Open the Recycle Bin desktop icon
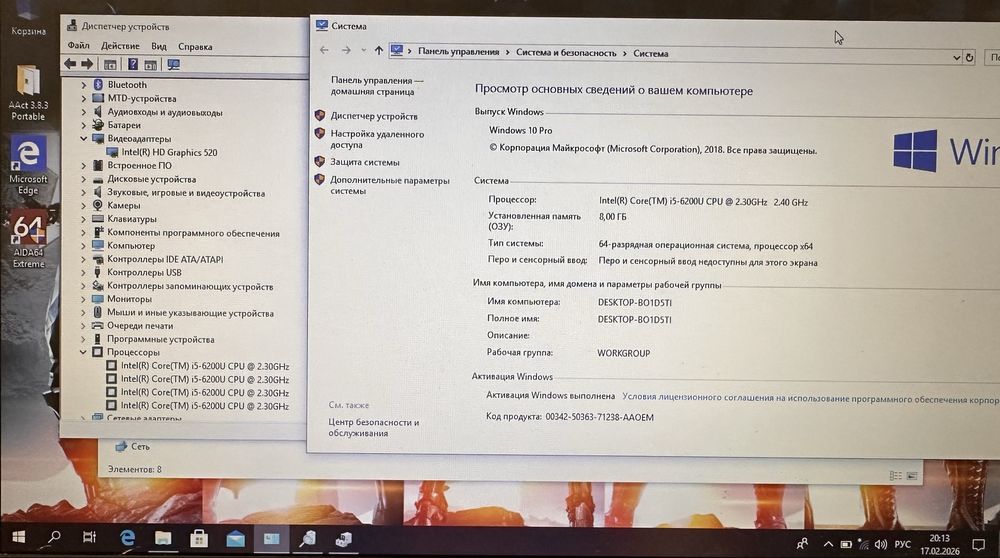Image resolution: width=1000 pixels, height=558 pixels. (x=28, y=19)
